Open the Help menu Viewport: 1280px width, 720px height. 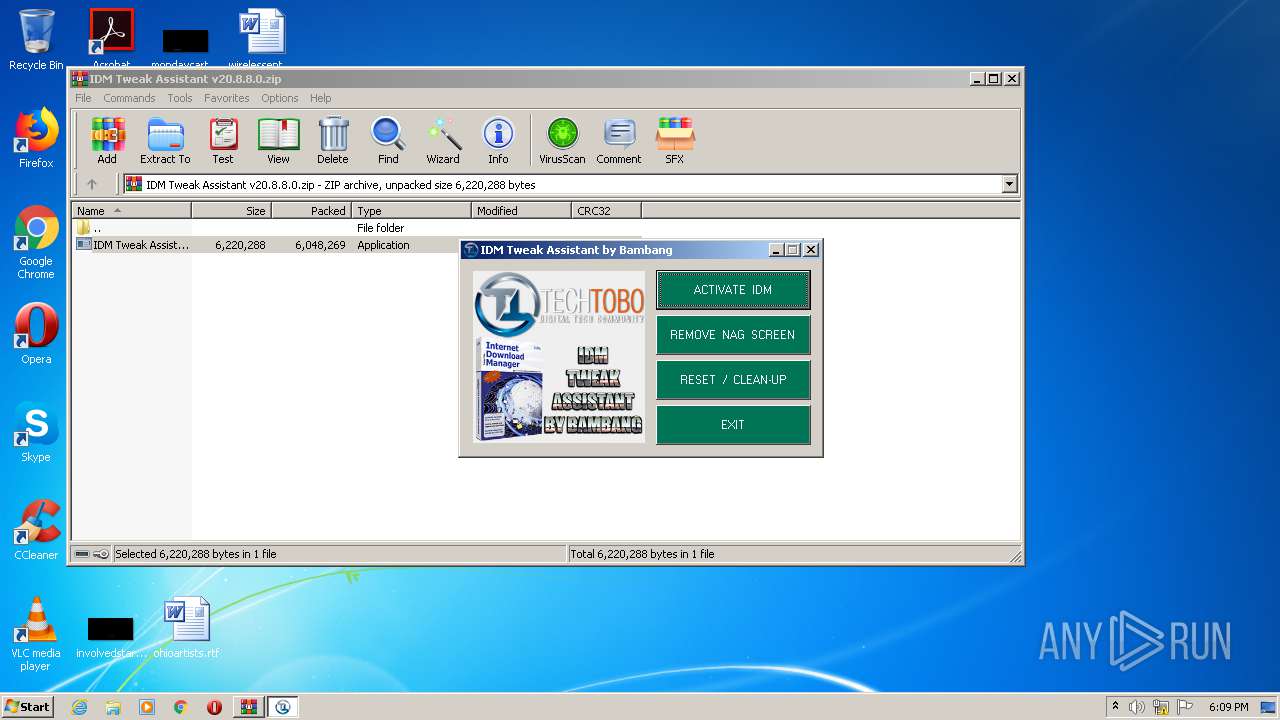point(320,98)
